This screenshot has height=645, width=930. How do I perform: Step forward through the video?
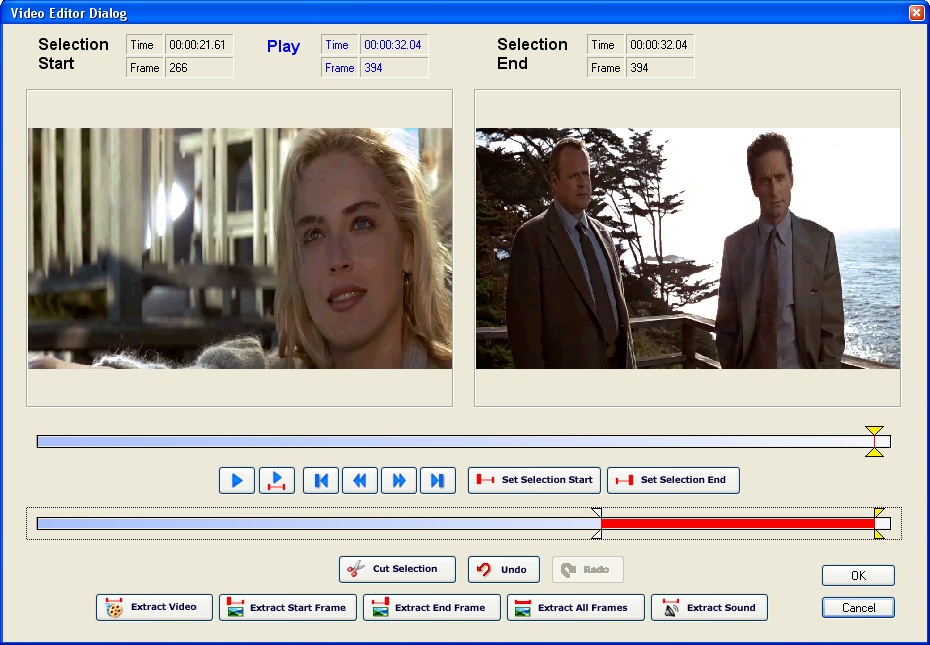(399, 480)
